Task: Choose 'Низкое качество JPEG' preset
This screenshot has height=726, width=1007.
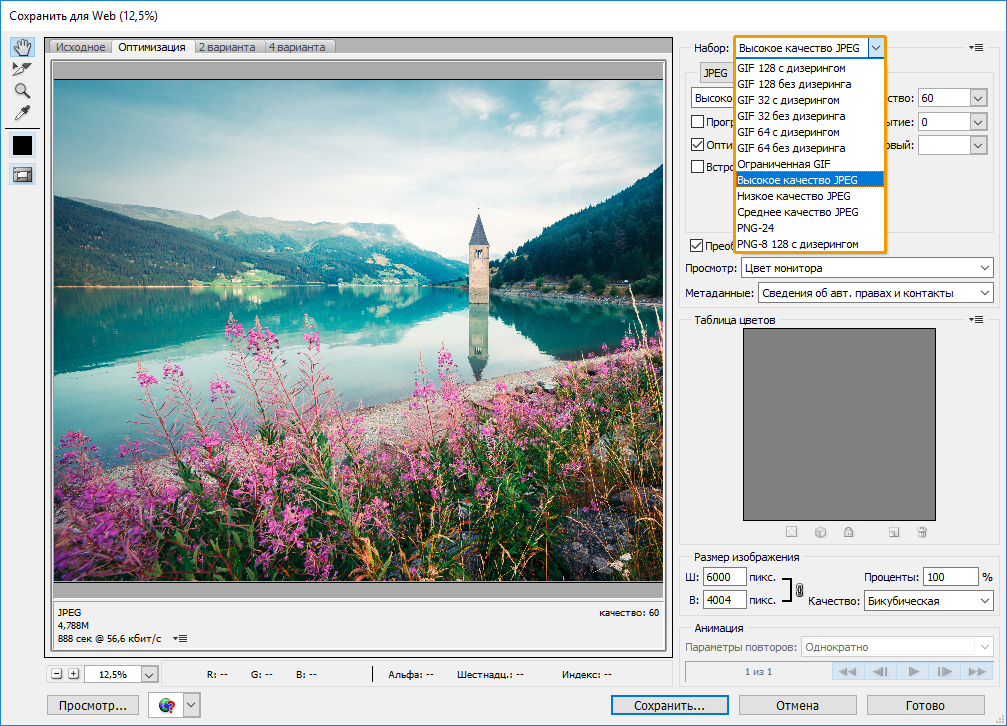Action: coord(809,196)
